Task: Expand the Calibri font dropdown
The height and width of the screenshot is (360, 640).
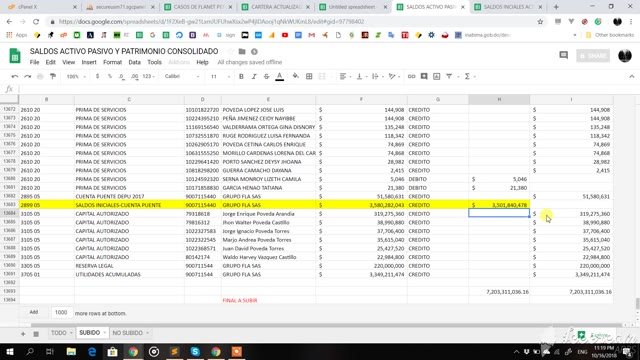Action: click(x=182, y=76)
